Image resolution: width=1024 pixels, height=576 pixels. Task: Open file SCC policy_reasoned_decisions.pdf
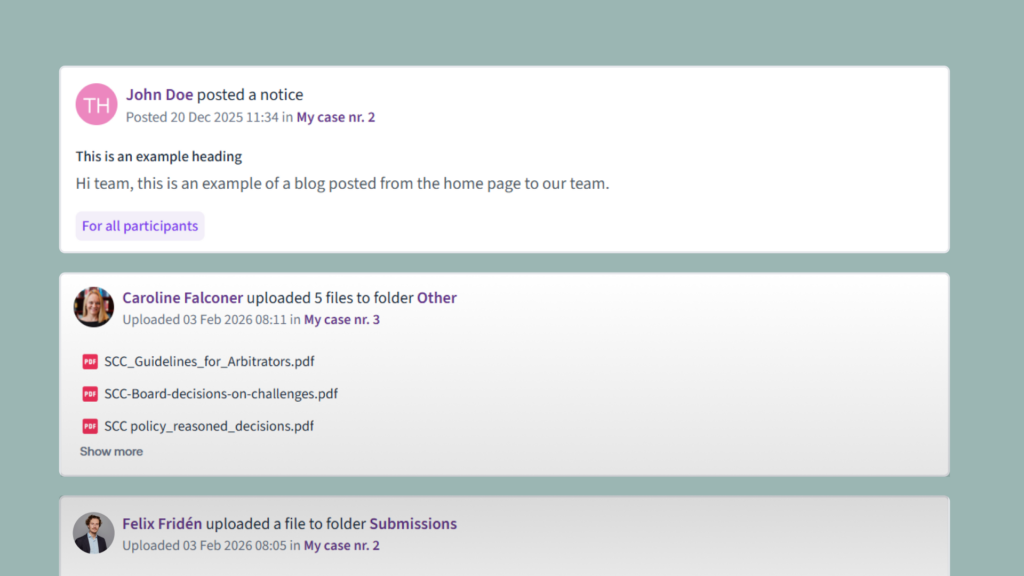(x=209, y=426)
